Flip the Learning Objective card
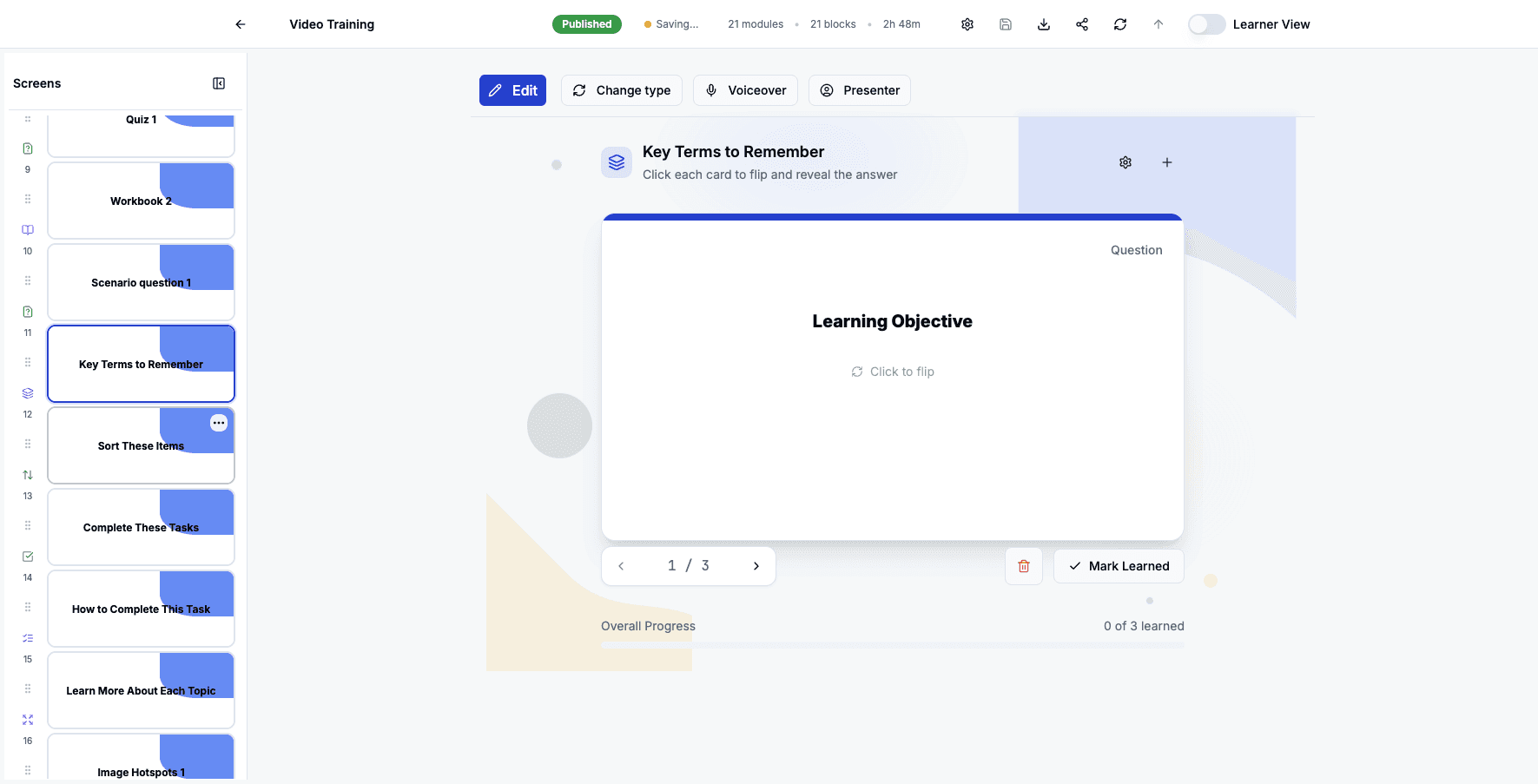 click(893, 377)
